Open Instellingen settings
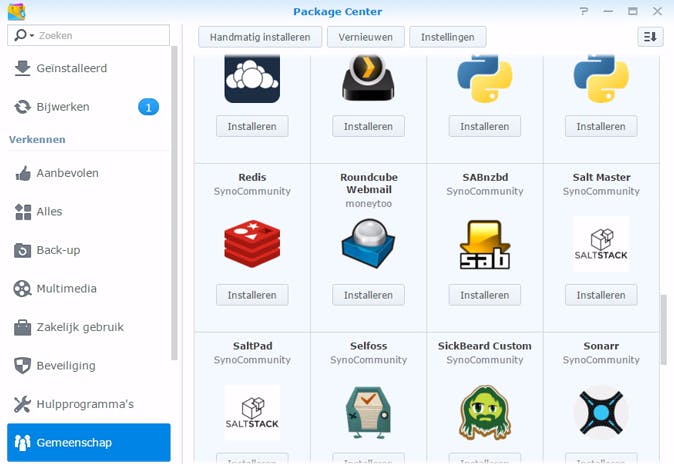 [x=447, y=37]
